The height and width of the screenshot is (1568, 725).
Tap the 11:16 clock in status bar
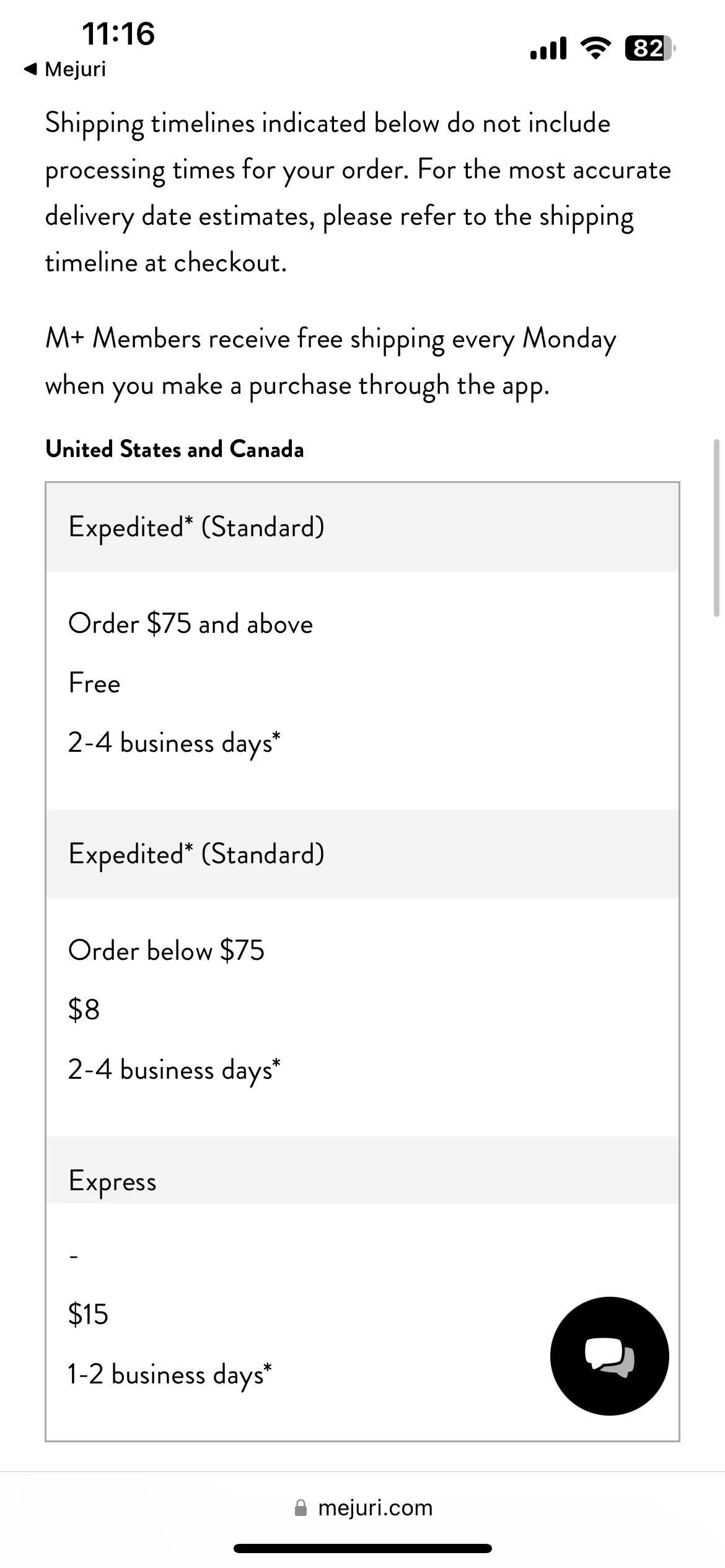point(118,33)
